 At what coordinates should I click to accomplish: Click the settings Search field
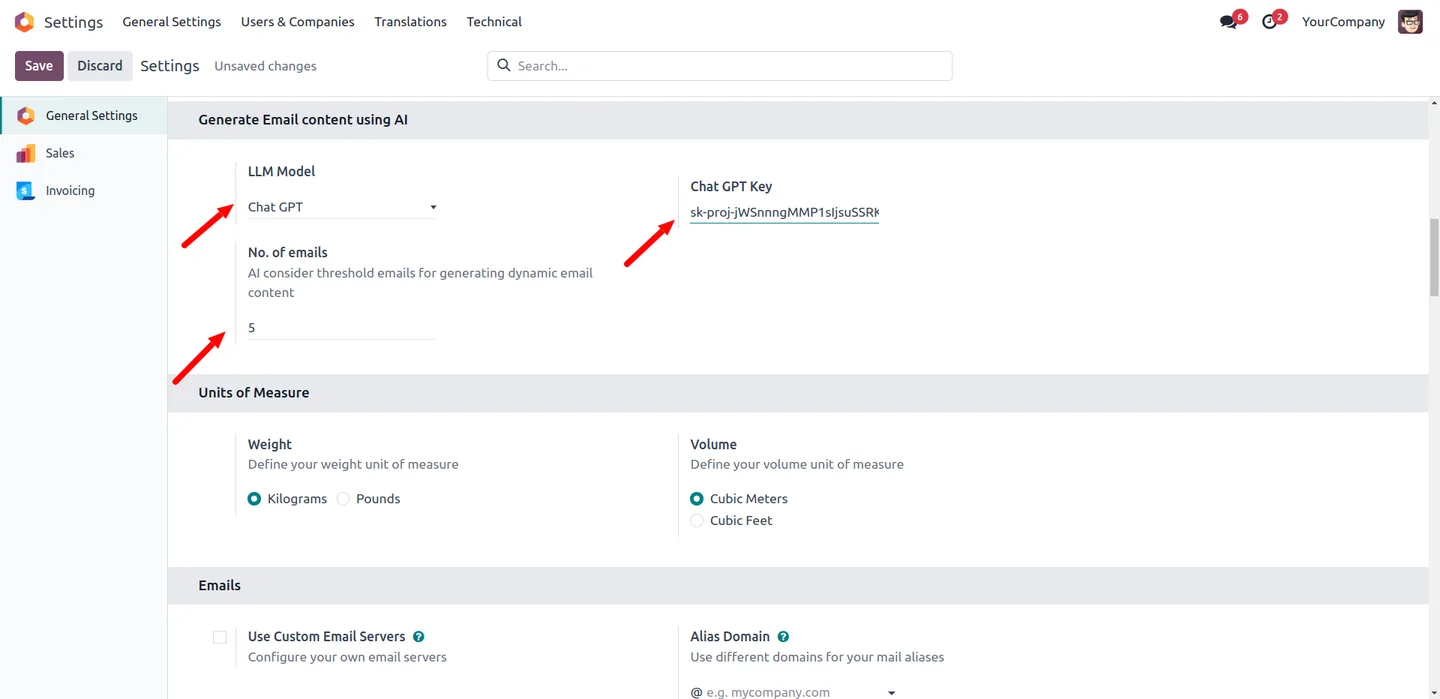click(720, 66)
